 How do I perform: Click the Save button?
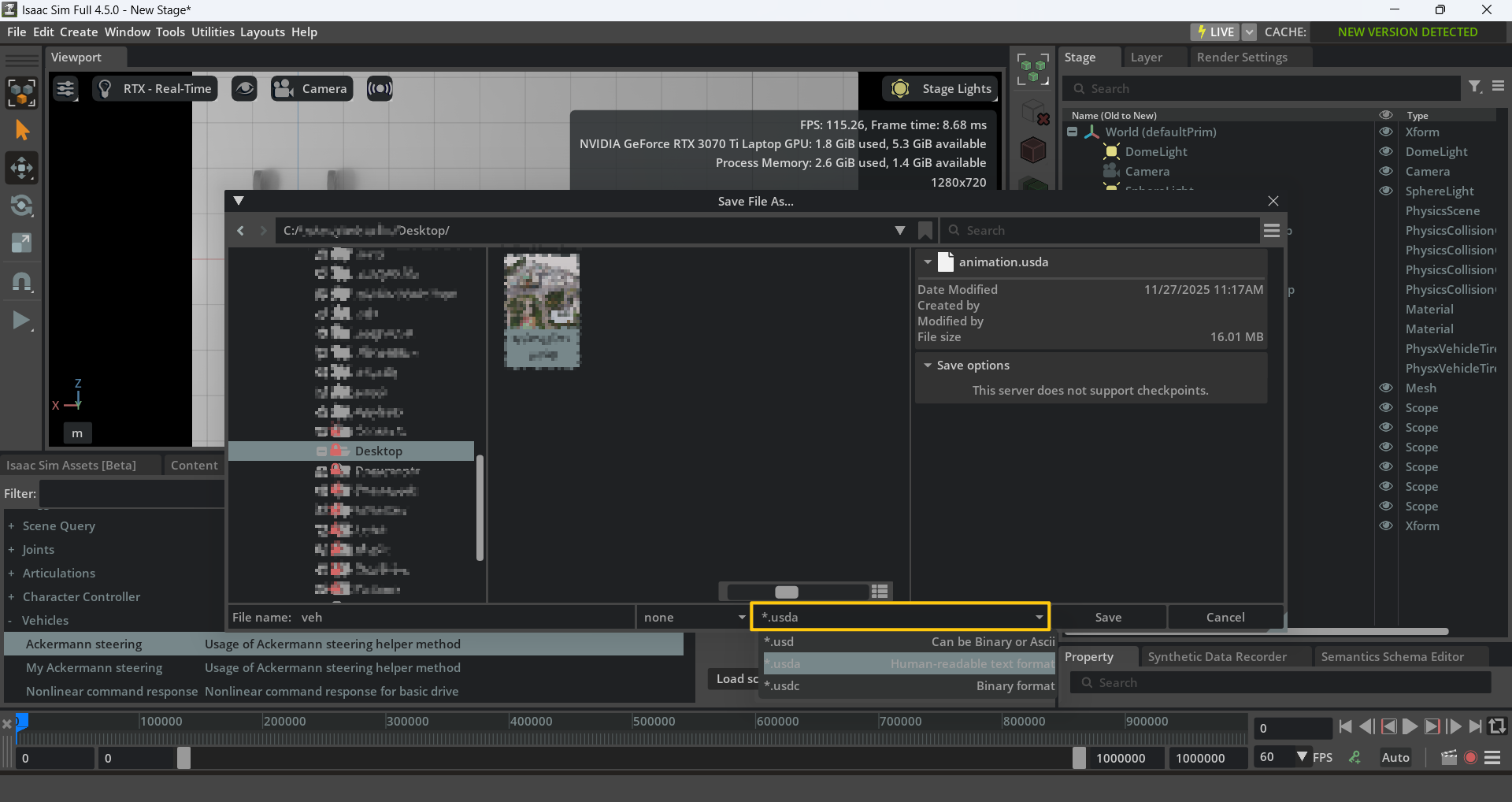(x=1107, y=618)
